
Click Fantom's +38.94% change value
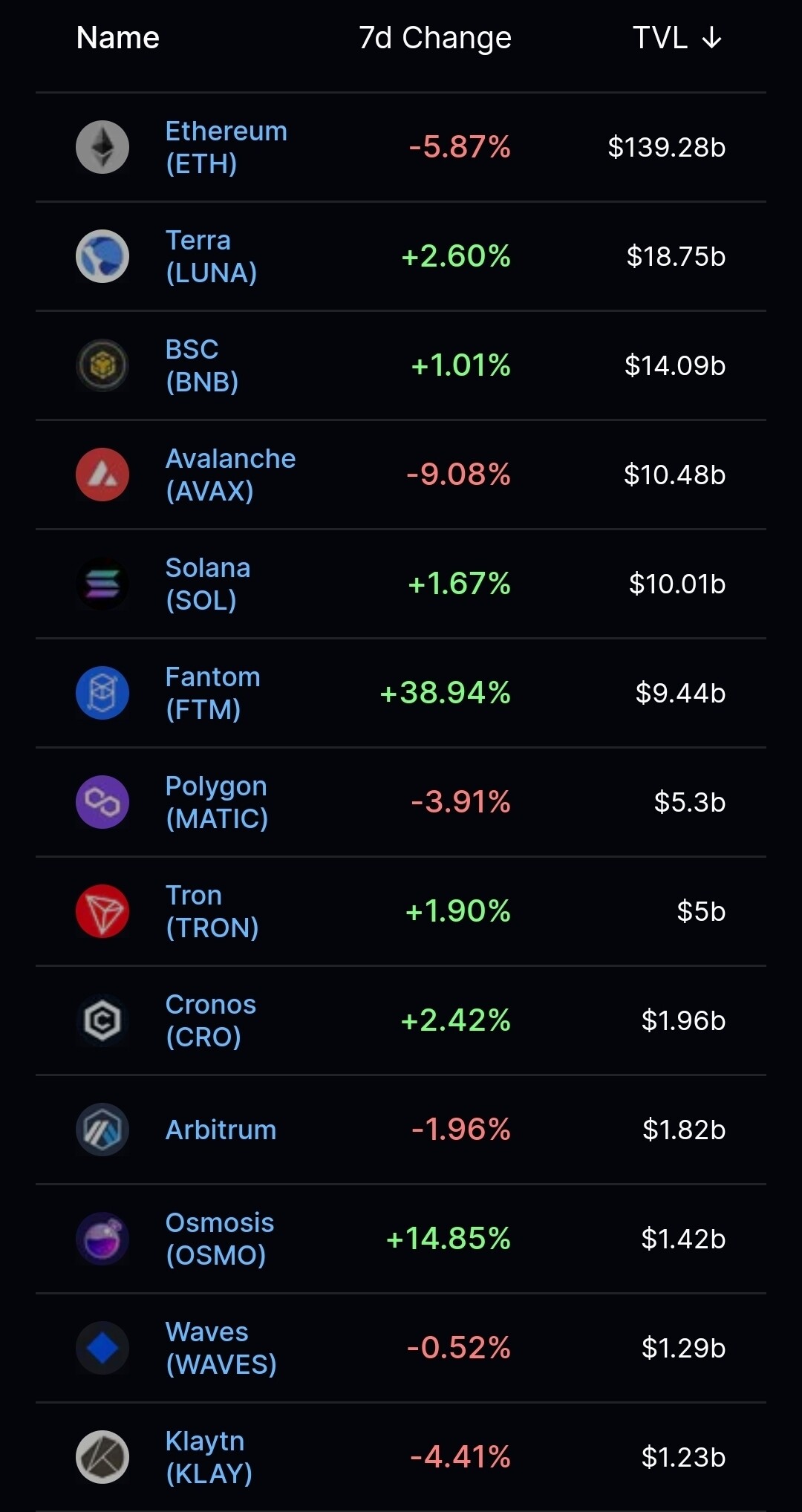445,693
